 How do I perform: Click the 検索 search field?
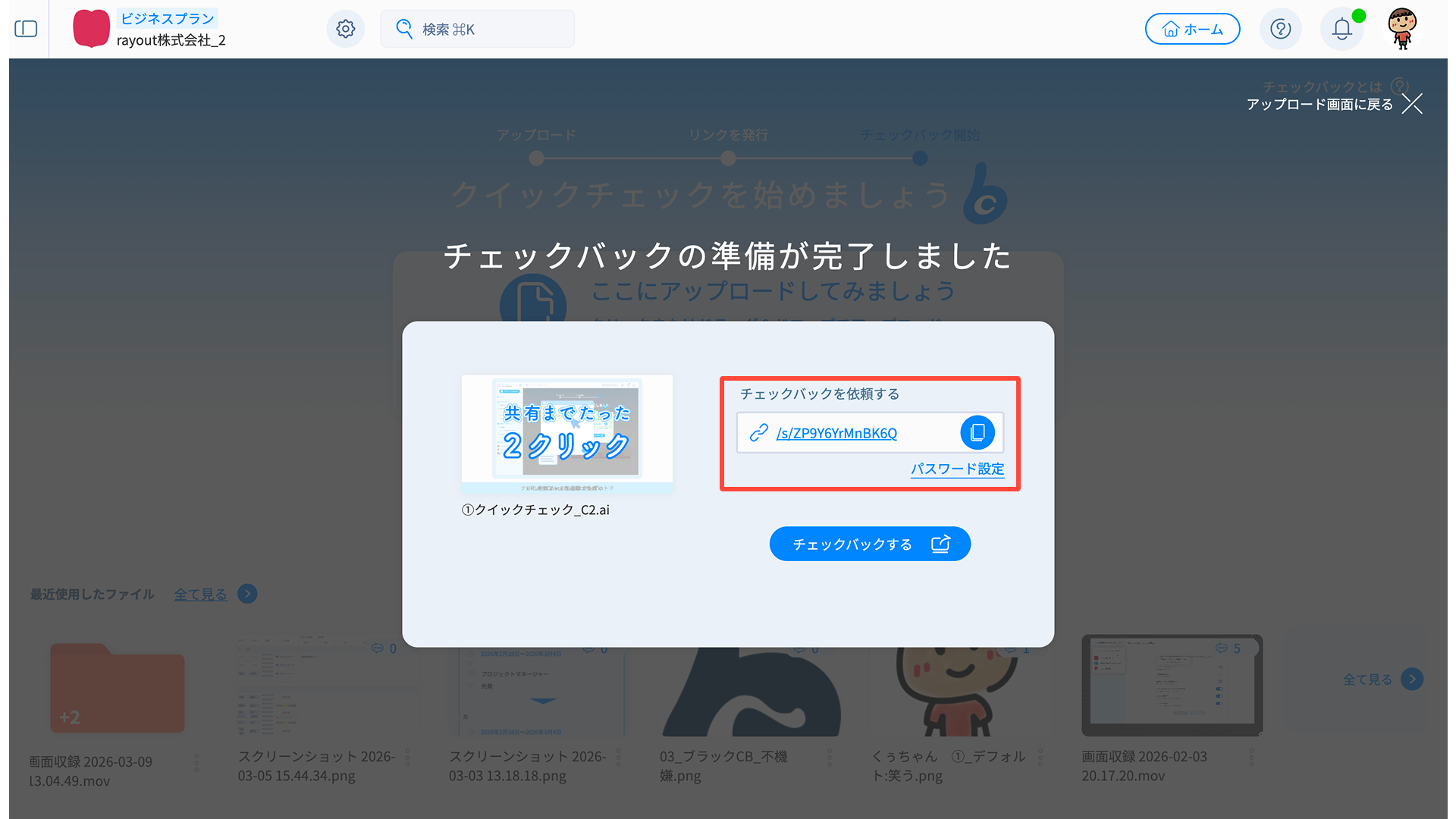click(478, 29)
